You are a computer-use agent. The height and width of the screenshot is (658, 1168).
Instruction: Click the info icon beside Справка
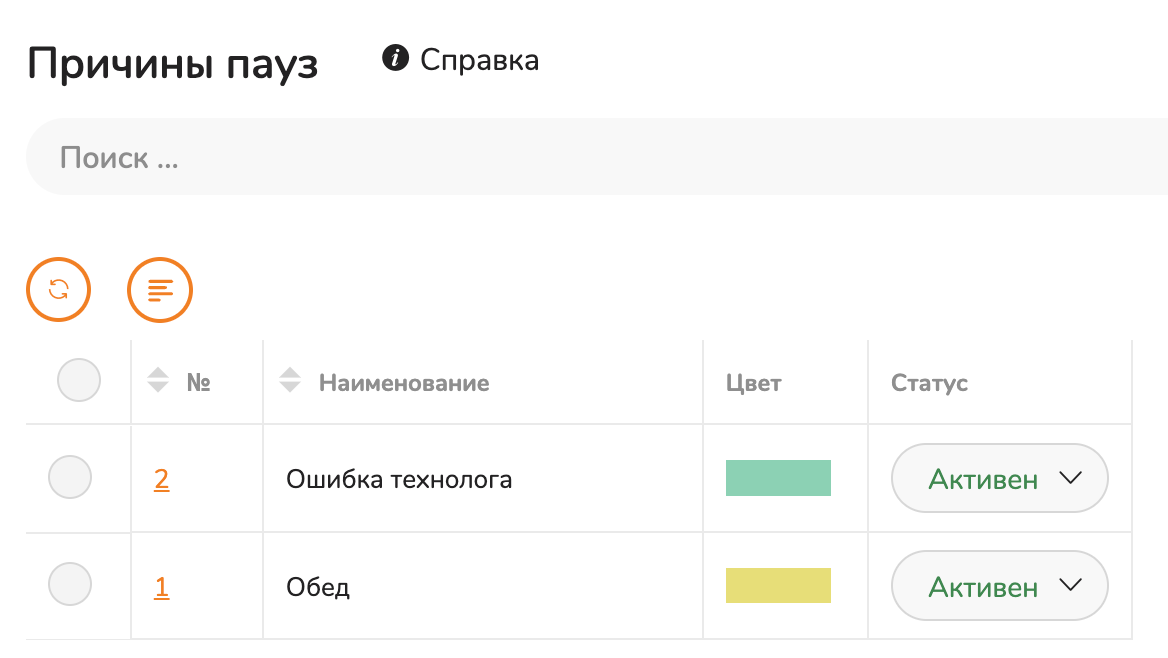point(396,57)
